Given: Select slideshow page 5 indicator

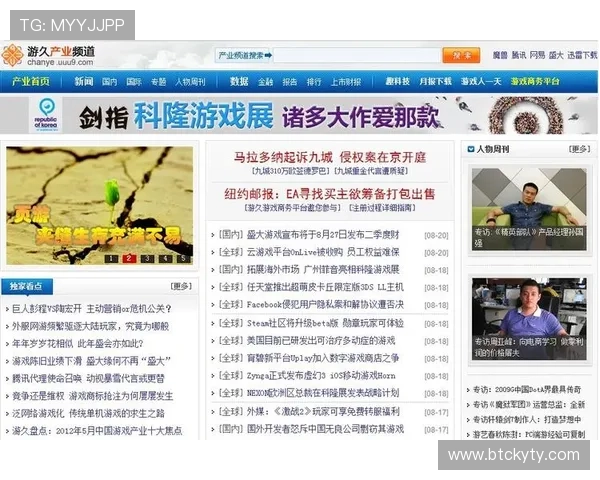Looking at the screenshot, I should (x=184, y=259).
